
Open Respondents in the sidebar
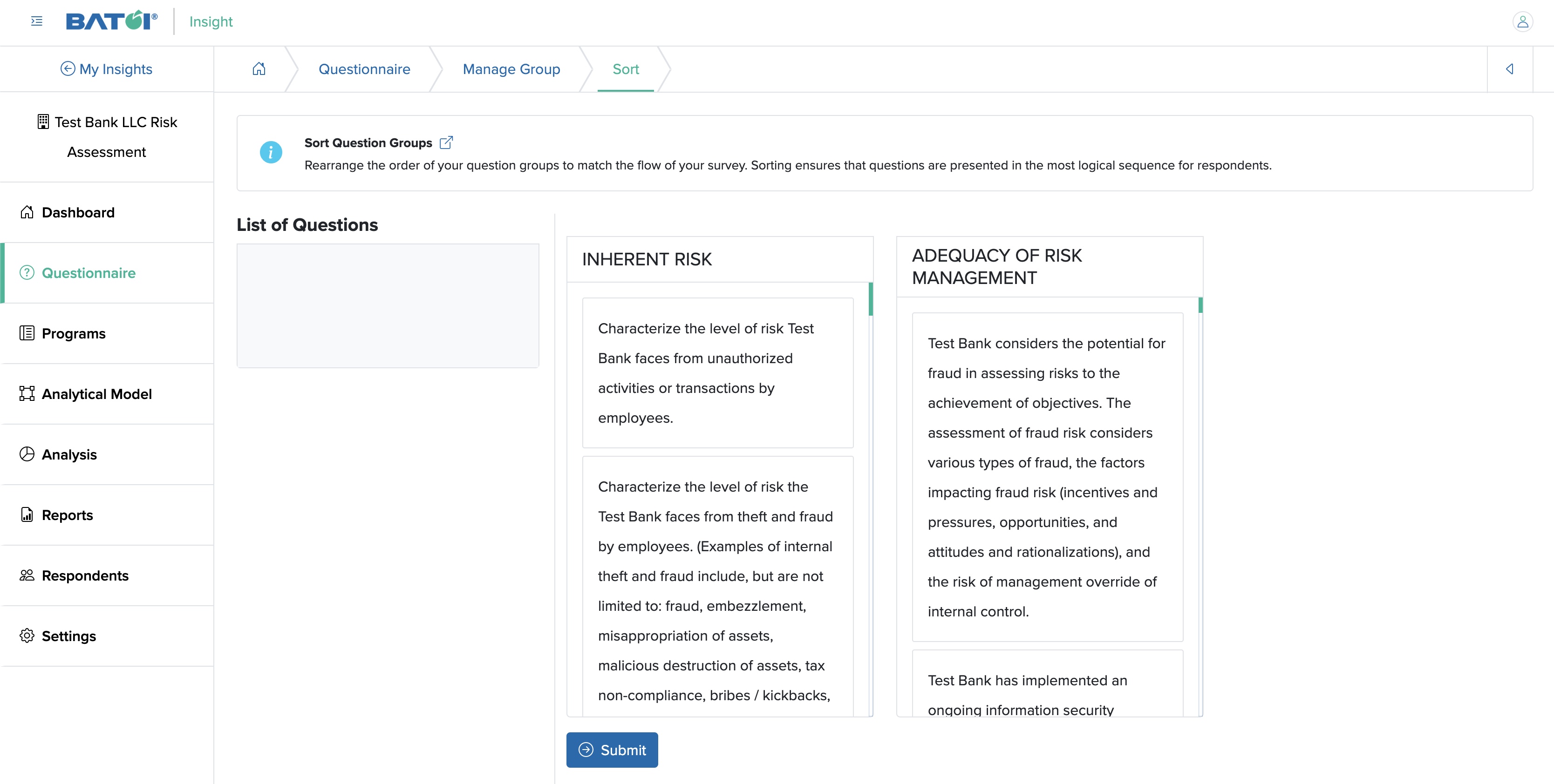pyautogui.click(x=108, y=575)
